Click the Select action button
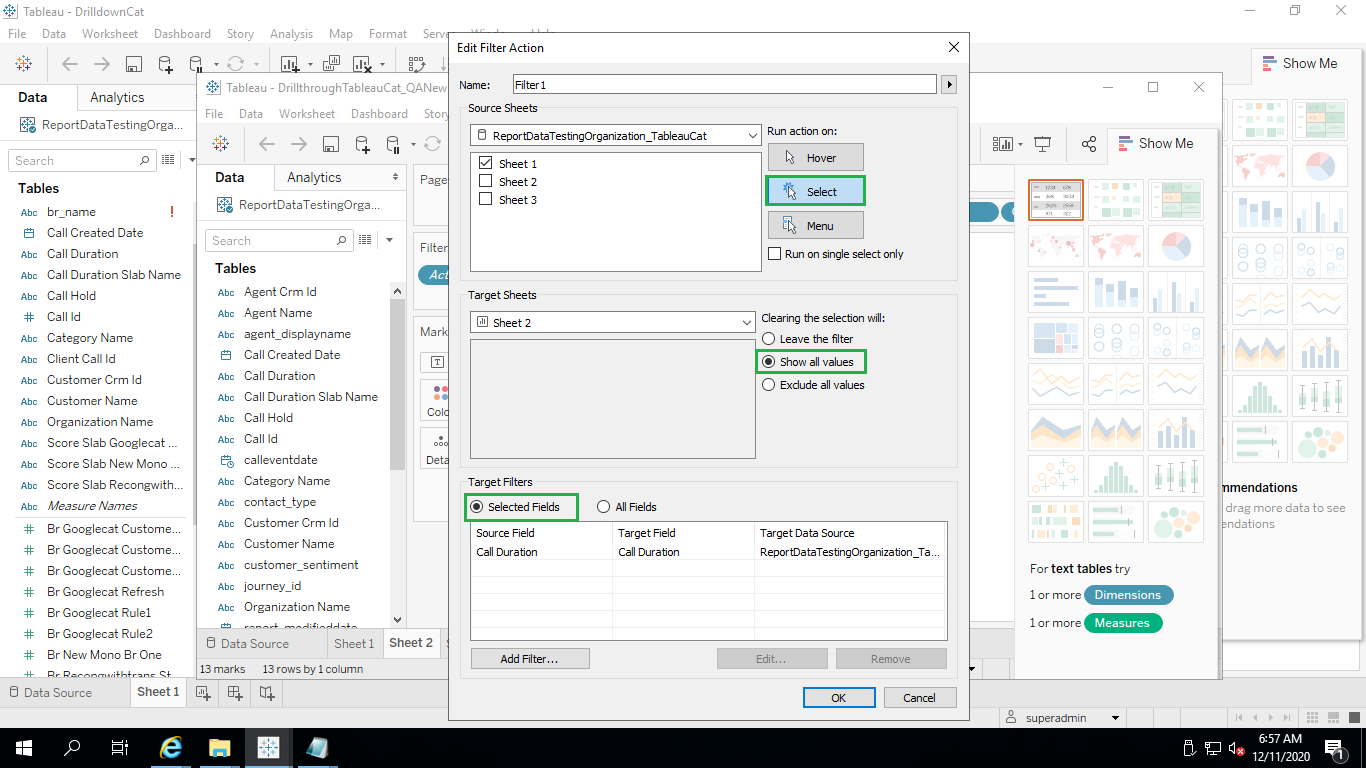The width and height of the screenshot is (1366, 768). coord(815,191)
